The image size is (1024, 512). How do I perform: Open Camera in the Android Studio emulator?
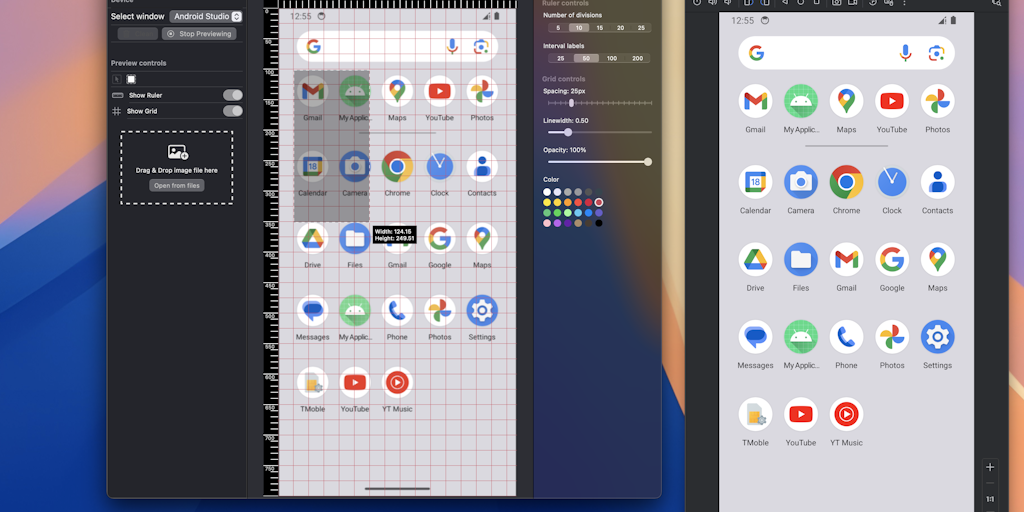point(801,182)
